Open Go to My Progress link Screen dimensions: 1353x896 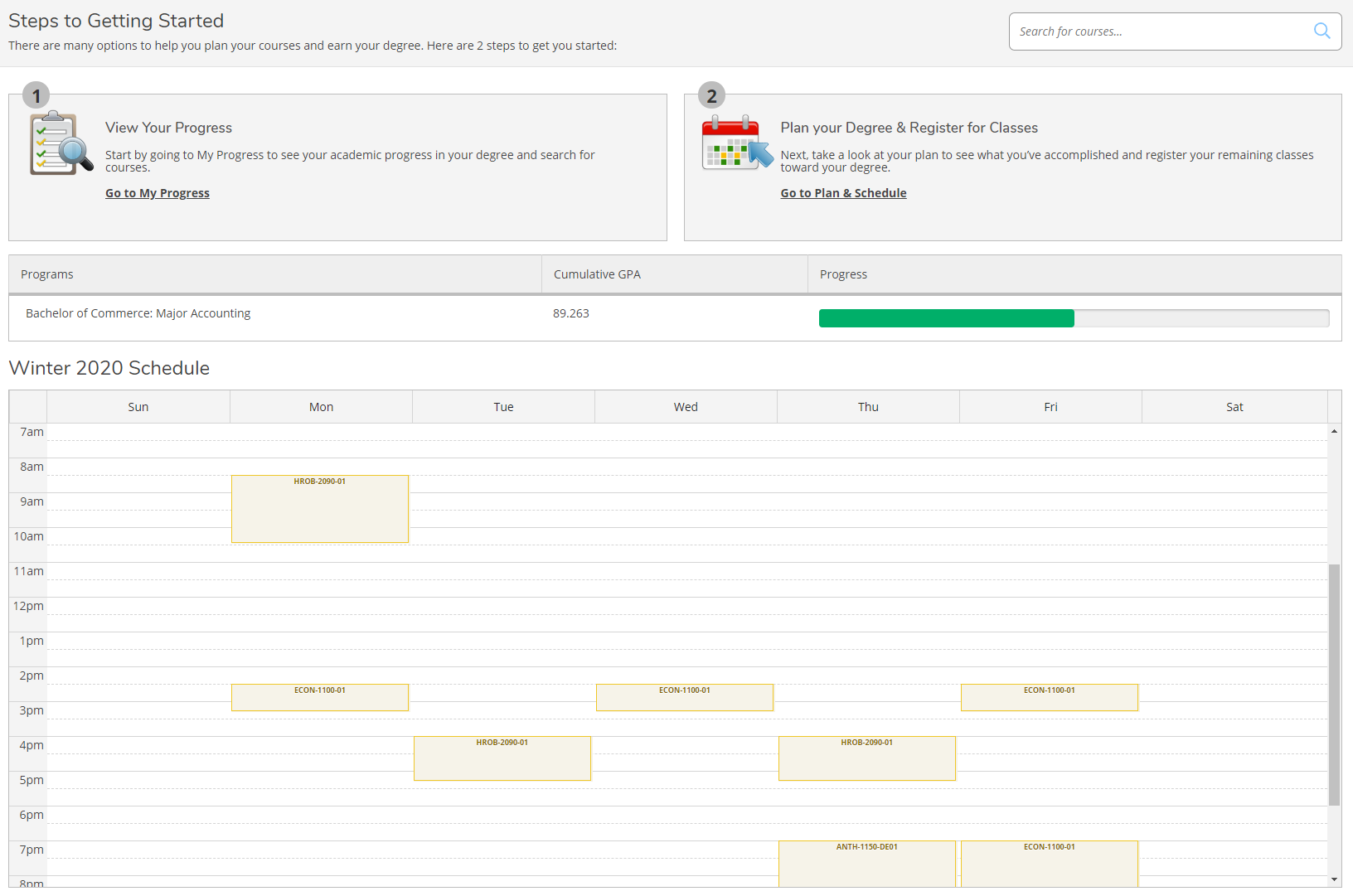pos(158,193)
